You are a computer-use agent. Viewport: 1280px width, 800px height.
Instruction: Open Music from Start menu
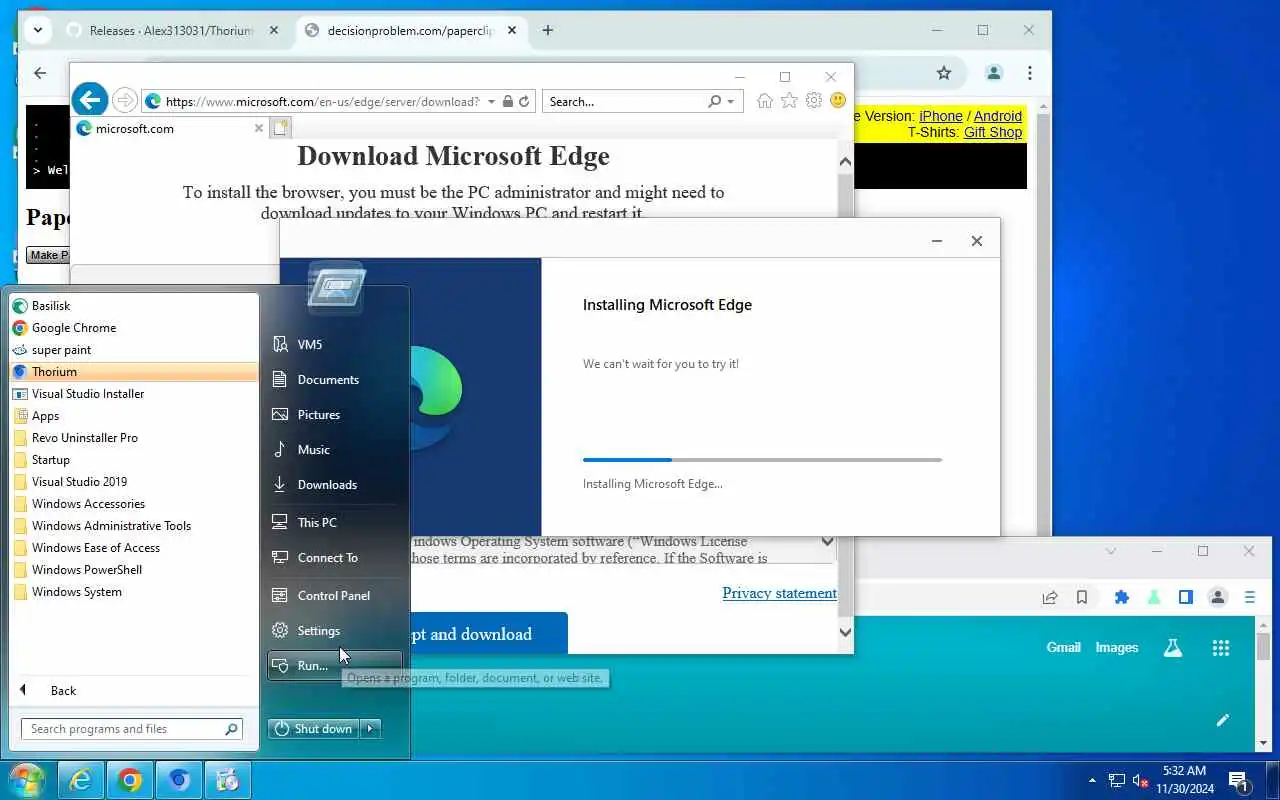click(334, 449)
